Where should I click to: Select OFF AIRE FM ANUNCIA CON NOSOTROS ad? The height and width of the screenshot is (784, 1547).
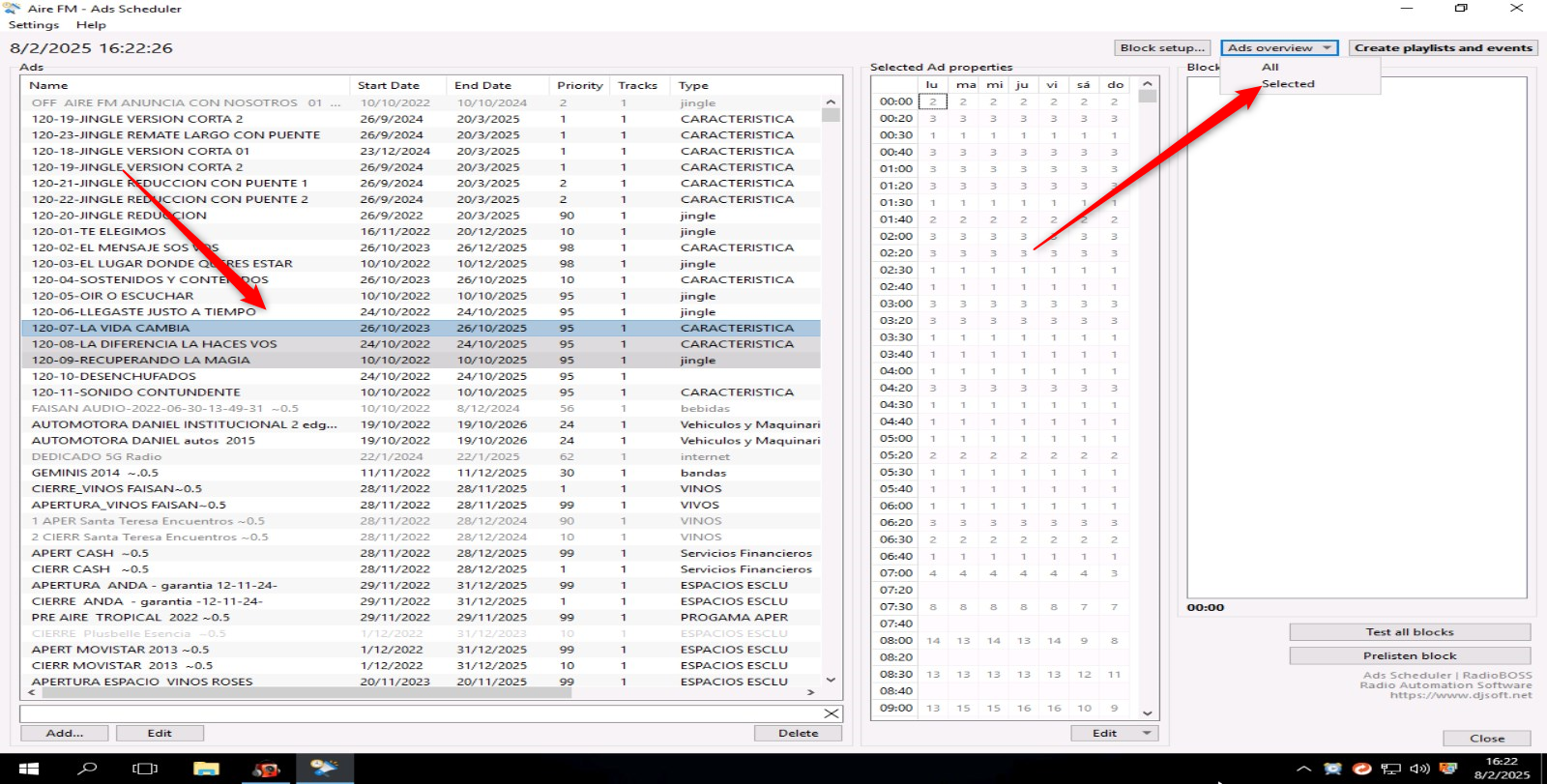pos(421,102)
